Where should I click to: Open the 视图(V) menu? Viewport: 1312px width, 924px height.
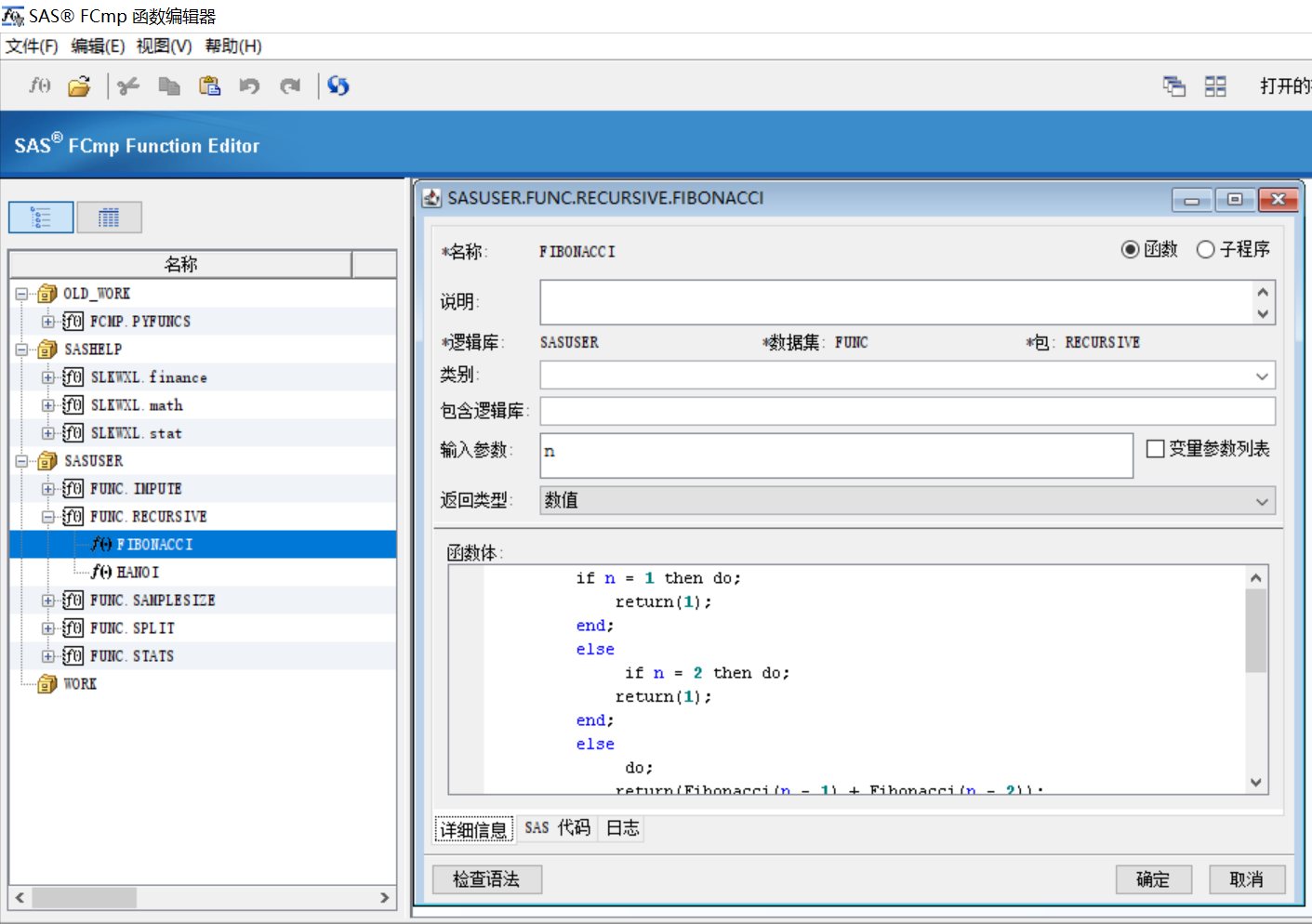[x=164, y=46]
